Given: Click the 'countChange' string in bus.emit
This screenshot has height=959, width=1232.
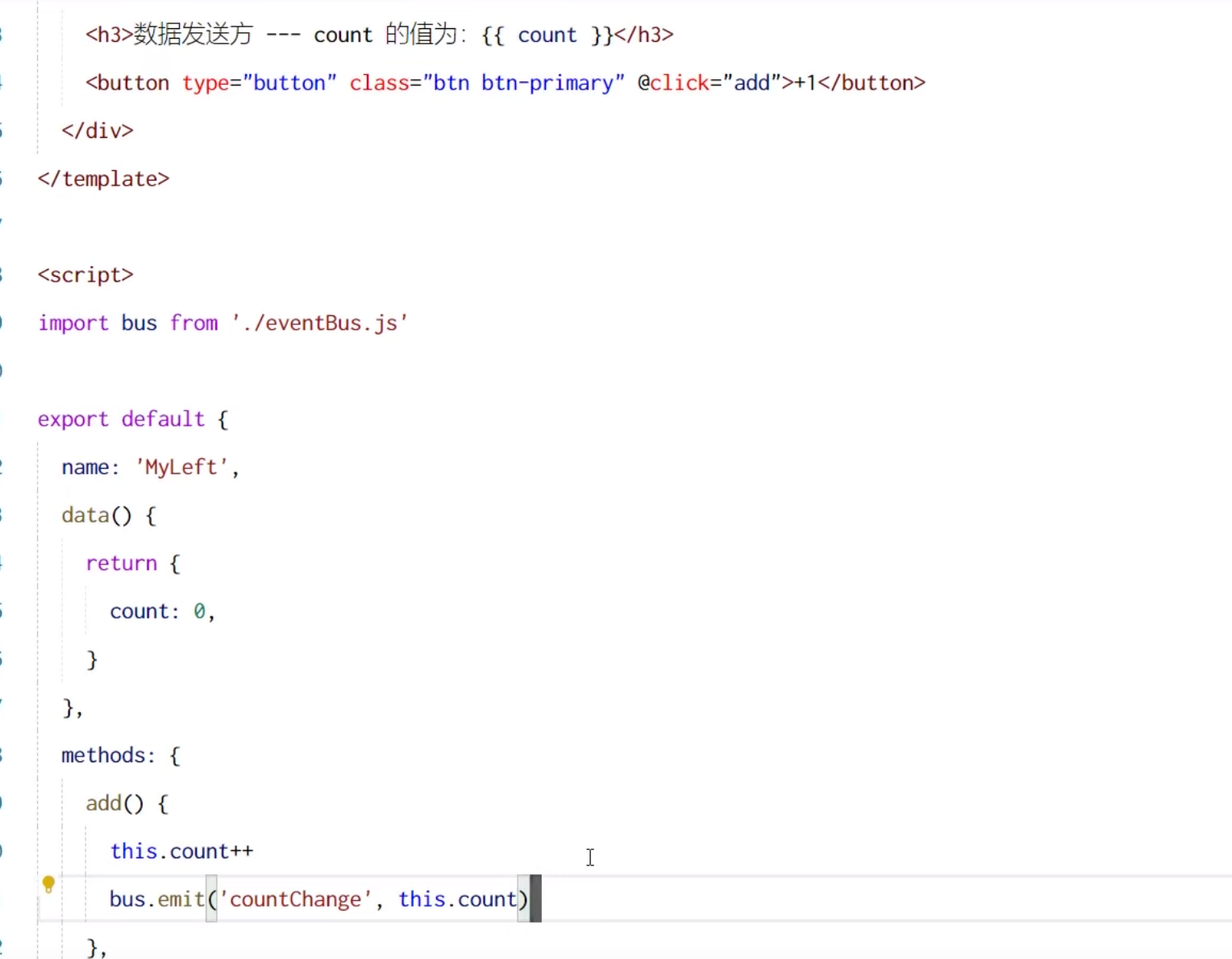Looking at the screenshot, I should click(296, 899).
